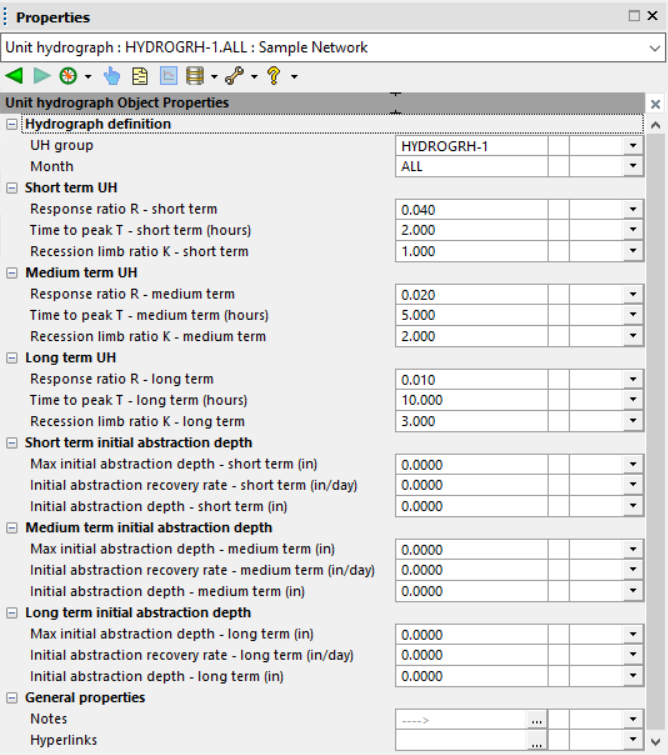Screen dimensions: 668x755
Task: Select the 'Initial abstraction recovery rate - long term (in/day)' label
Action: click(192, 655)
